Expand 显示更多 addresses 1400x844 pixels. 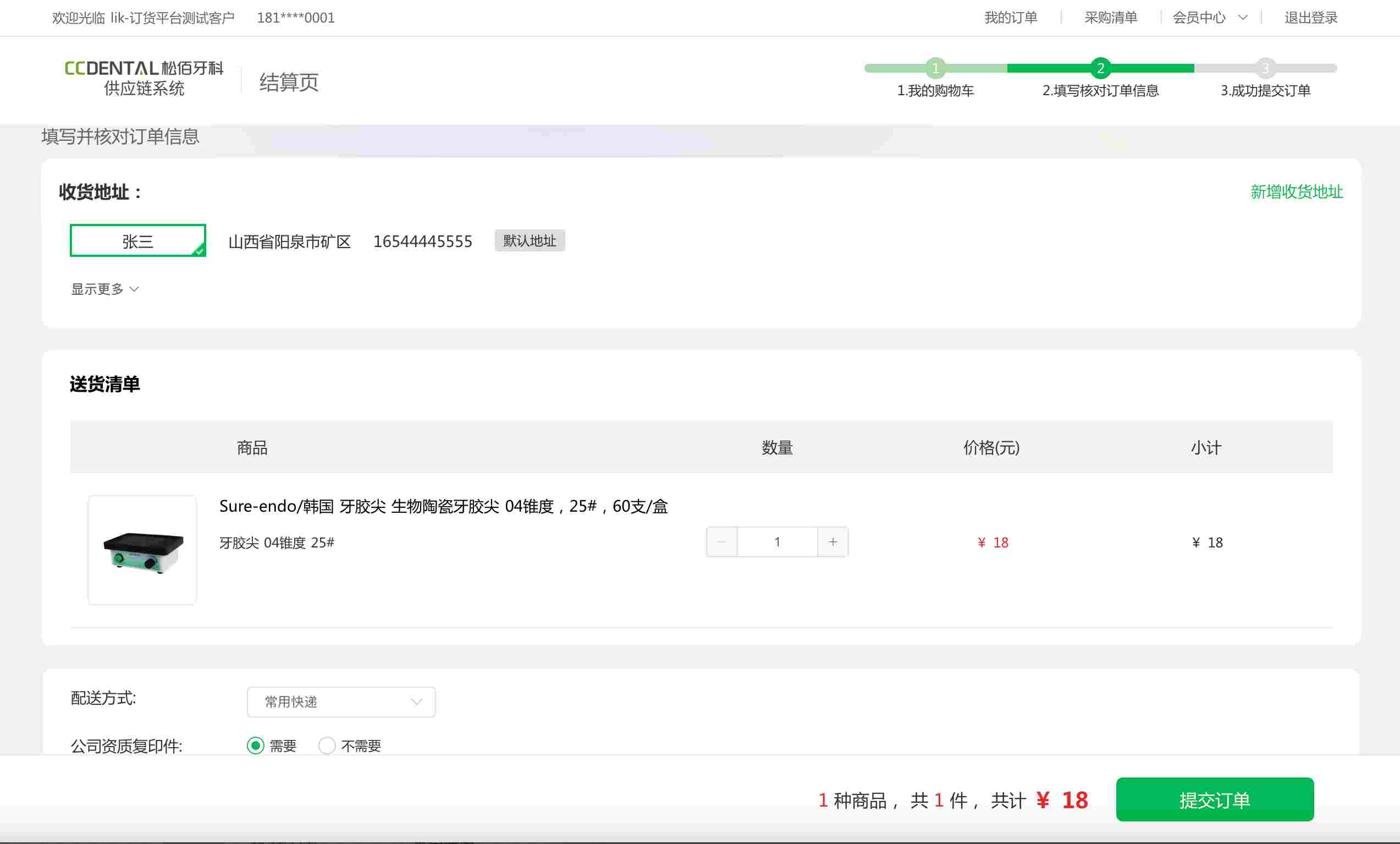[x=104, y=289]
